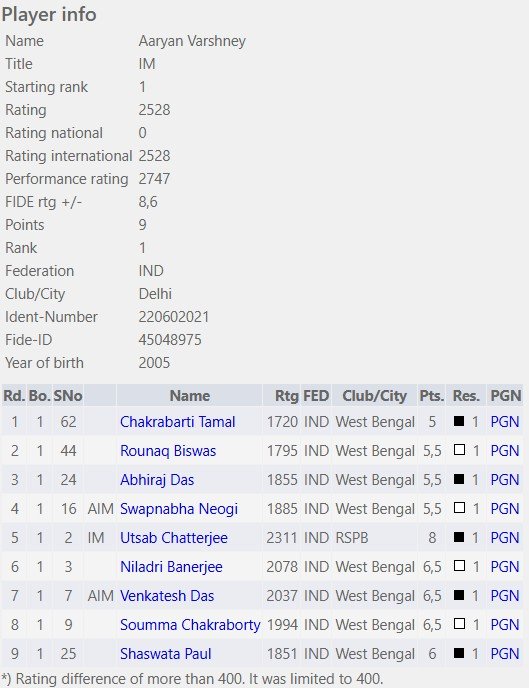Screen dimensions: 529x688
Task: Open Soumma Chakraborty player link
Action: point(190,624)
